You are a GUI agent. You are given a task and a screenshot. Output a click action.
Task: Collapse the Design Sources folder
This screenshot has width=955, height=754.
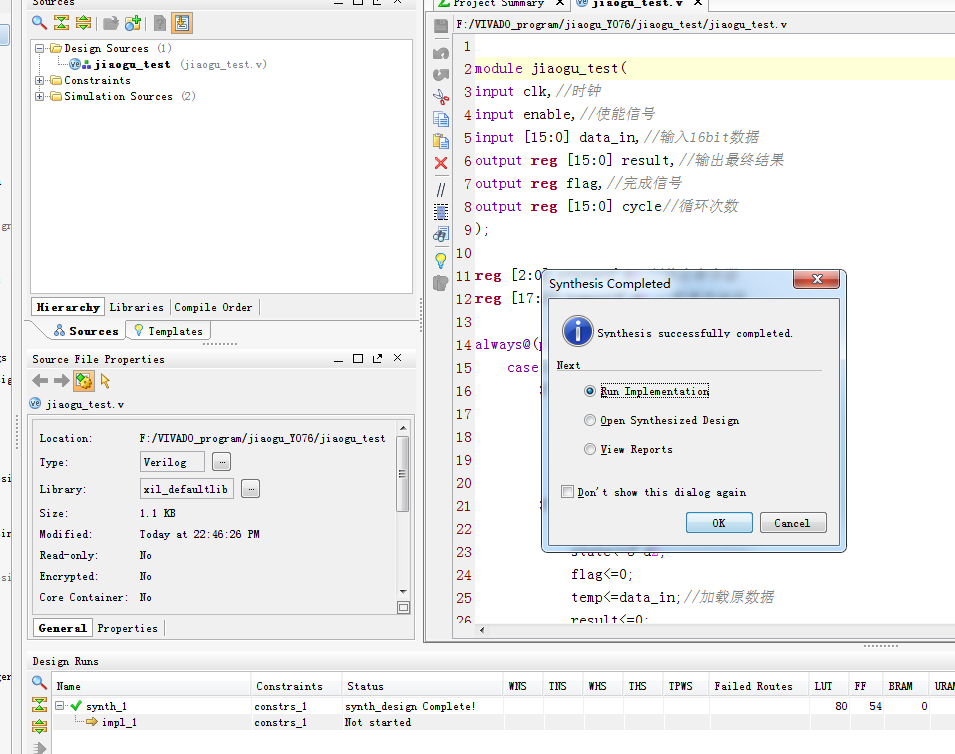pyautogui.click(x=40, y=49)
